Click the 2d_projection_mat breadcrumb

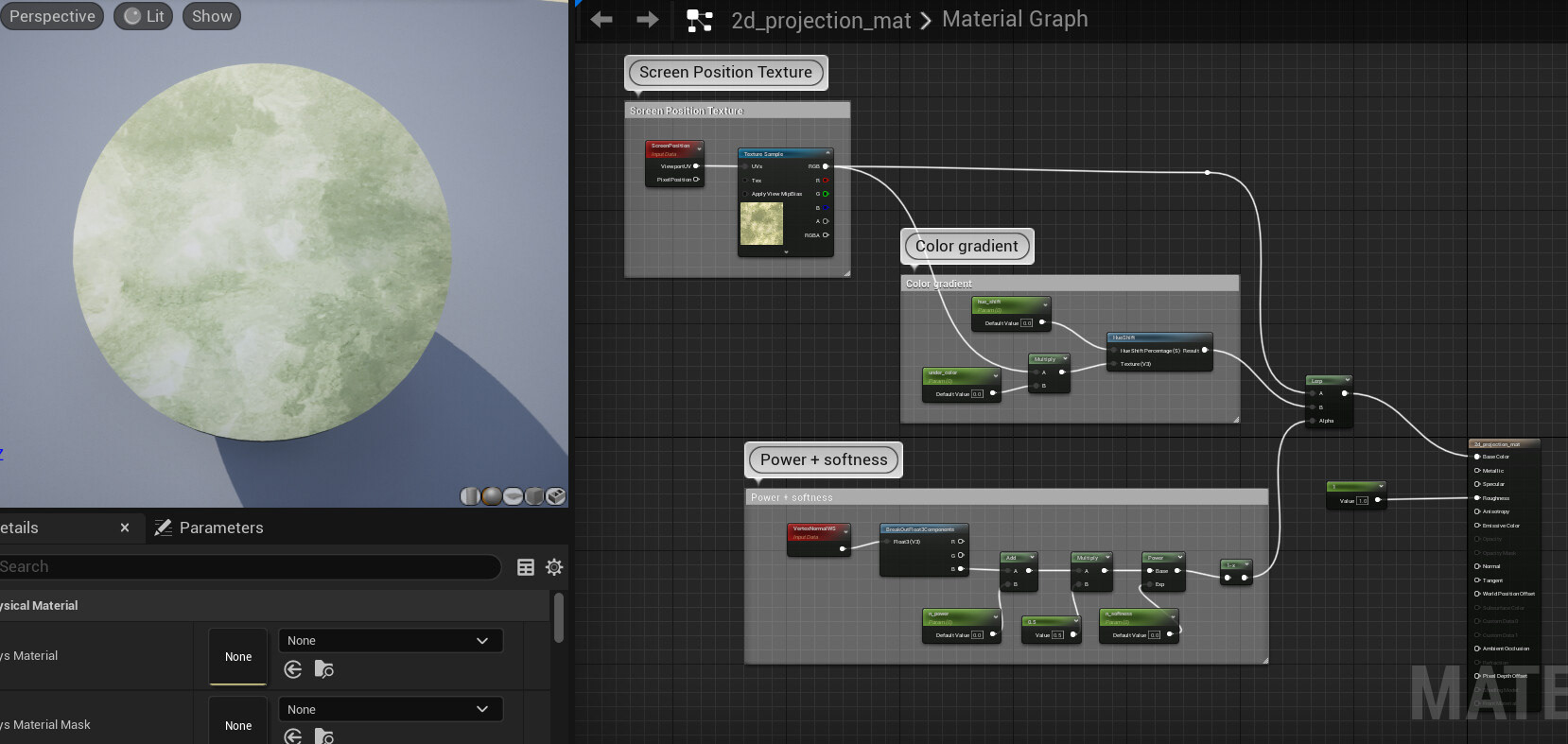click(821, 20)
